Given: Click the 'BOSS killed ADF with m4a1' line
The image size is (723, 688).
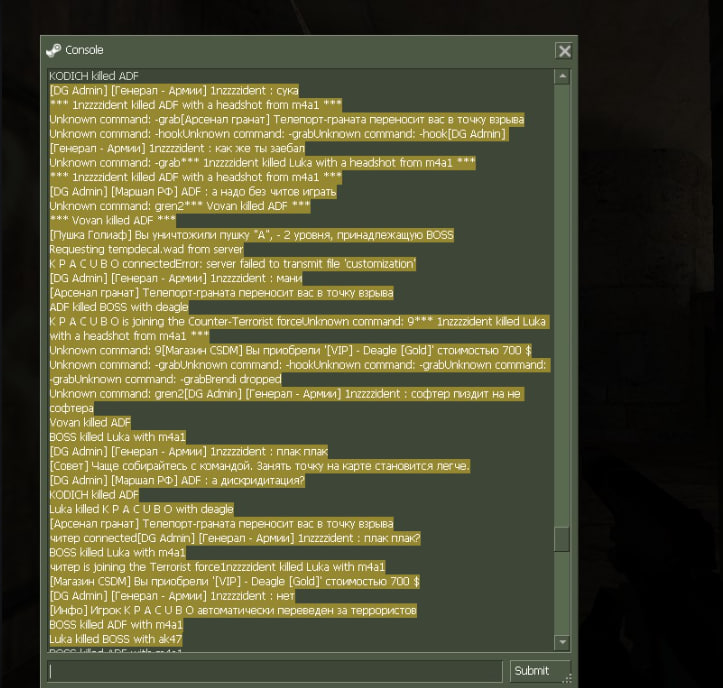Looking at the screenshot, I should [x=116, y=625].
